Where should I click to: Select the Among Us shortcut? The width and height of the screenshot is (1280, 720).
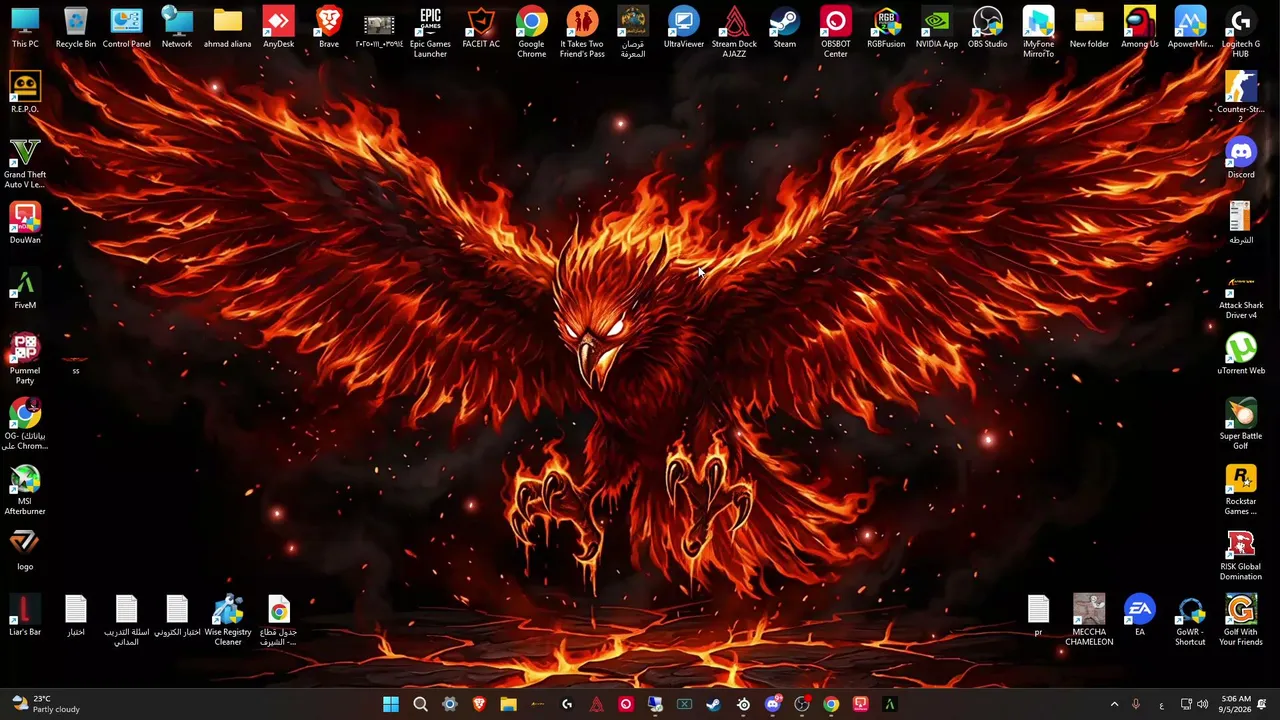(1140, 28)
